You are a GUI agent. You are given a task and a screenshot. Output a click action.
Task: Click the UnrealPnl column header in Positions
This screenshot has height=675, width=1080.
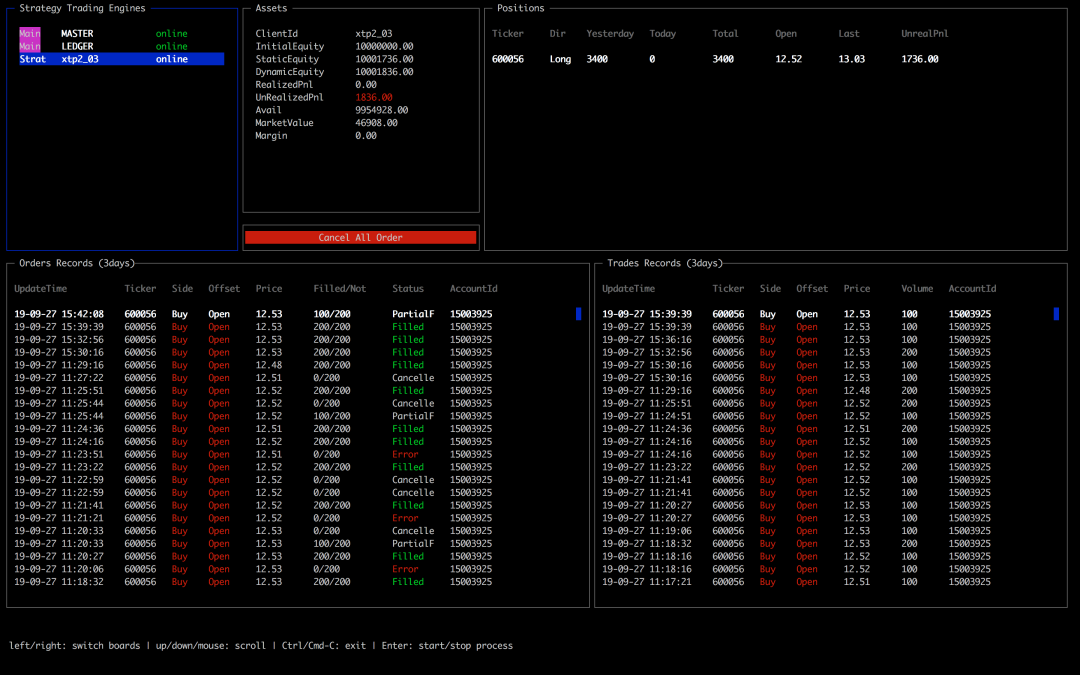[x=924, y=34]
